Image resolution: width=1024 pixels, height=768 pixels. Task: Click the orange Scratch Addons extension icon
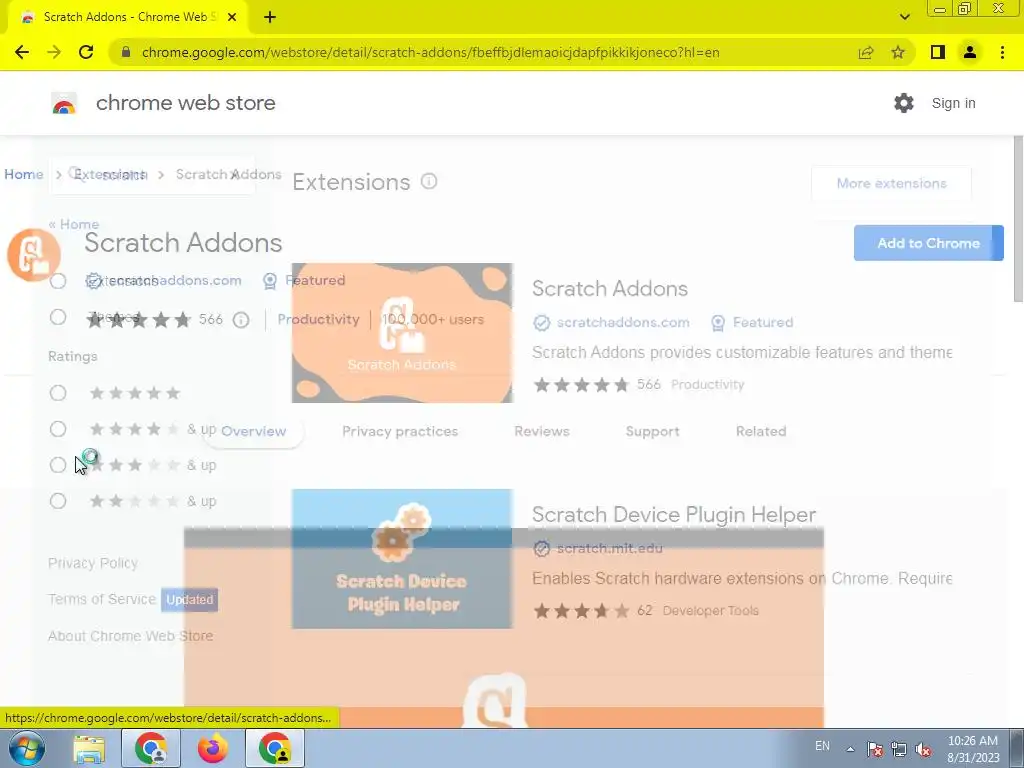point(34,255)
